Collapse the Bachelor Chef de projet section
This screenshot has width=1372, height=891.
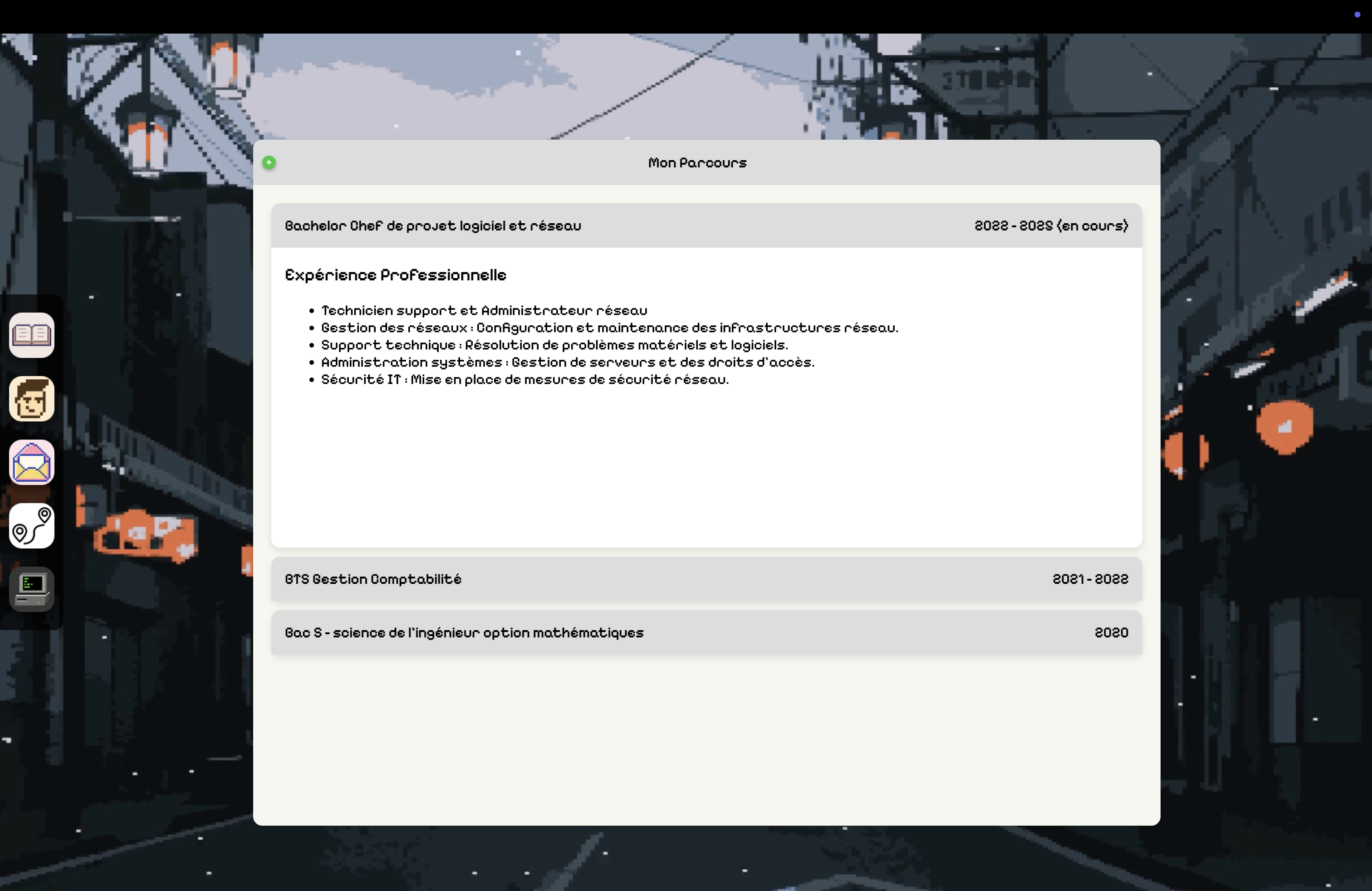(706, 225)
